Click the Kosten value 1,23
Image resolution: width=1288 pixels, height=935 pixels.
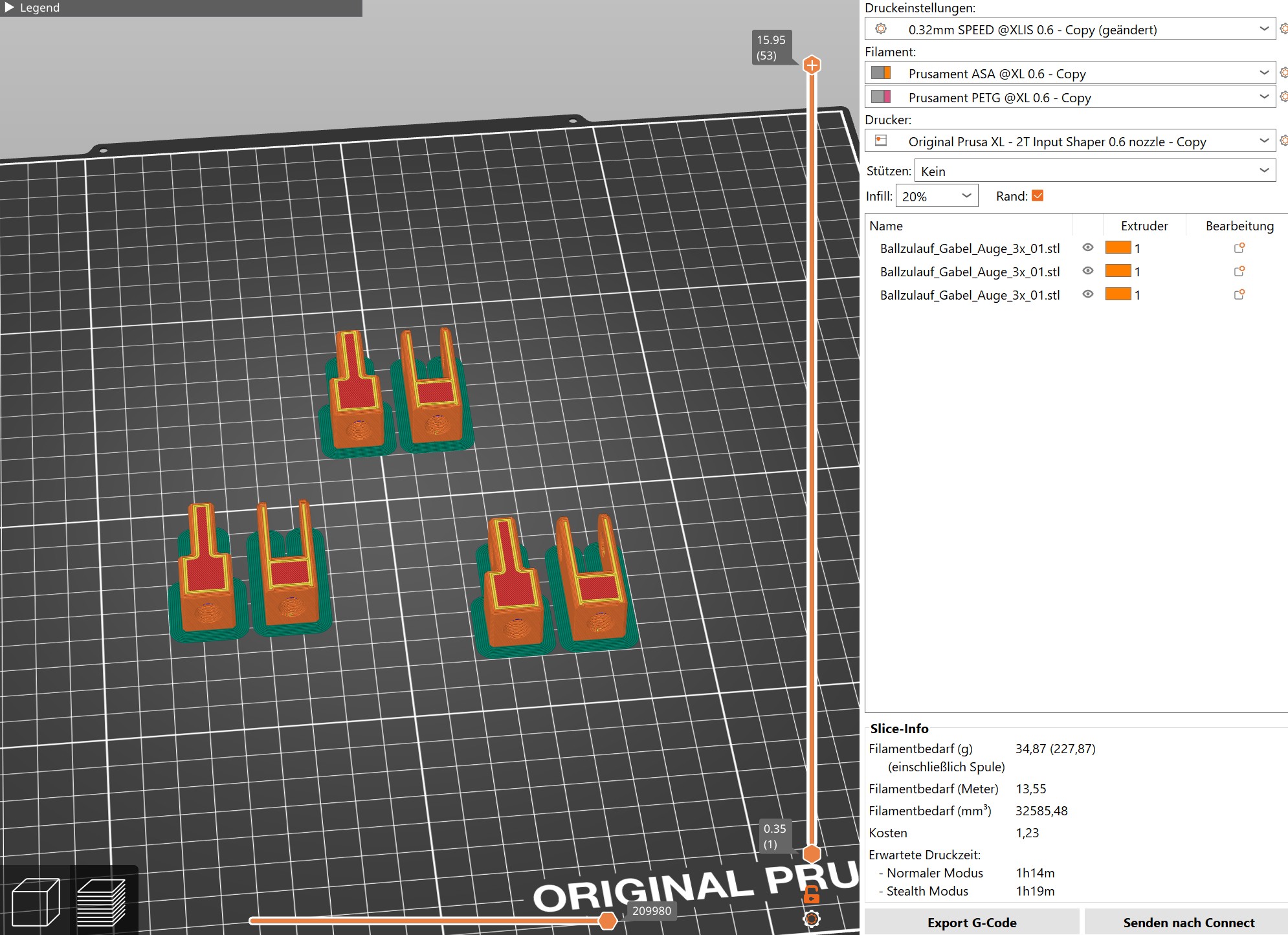point(1027,833)
